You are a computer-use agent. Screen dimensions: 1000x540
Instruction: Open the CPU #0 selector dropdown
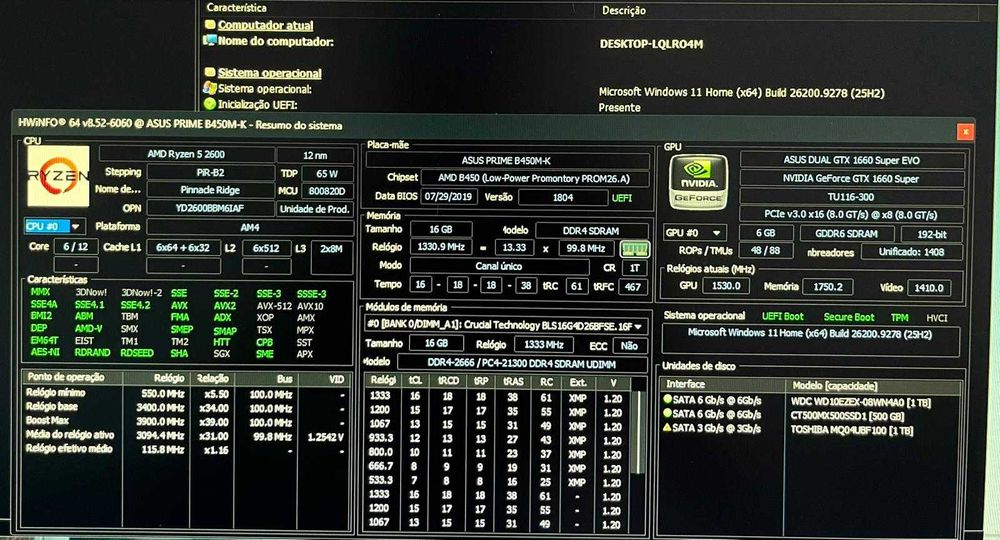(54, 226)
